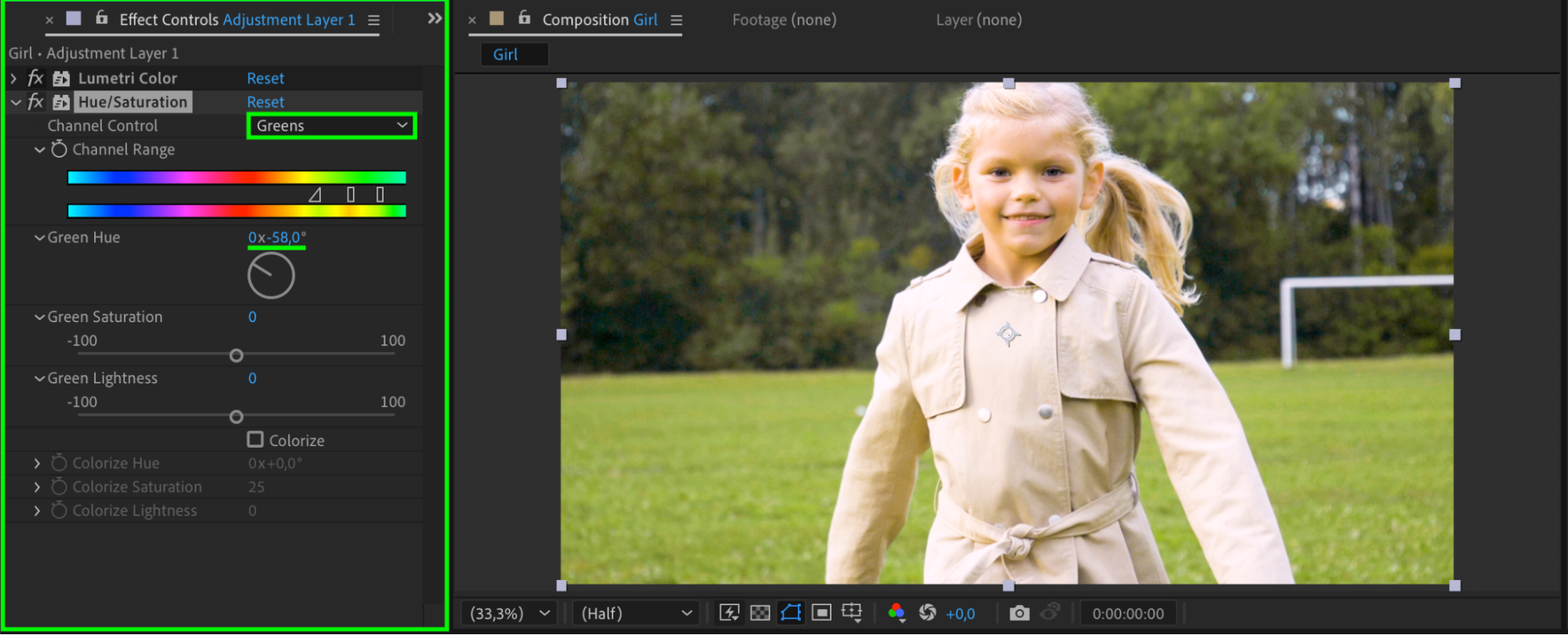The width and height of the screenshot is (1568, 635).
Task: Enable the Colorize checkbox
Action: pos(255,440)
